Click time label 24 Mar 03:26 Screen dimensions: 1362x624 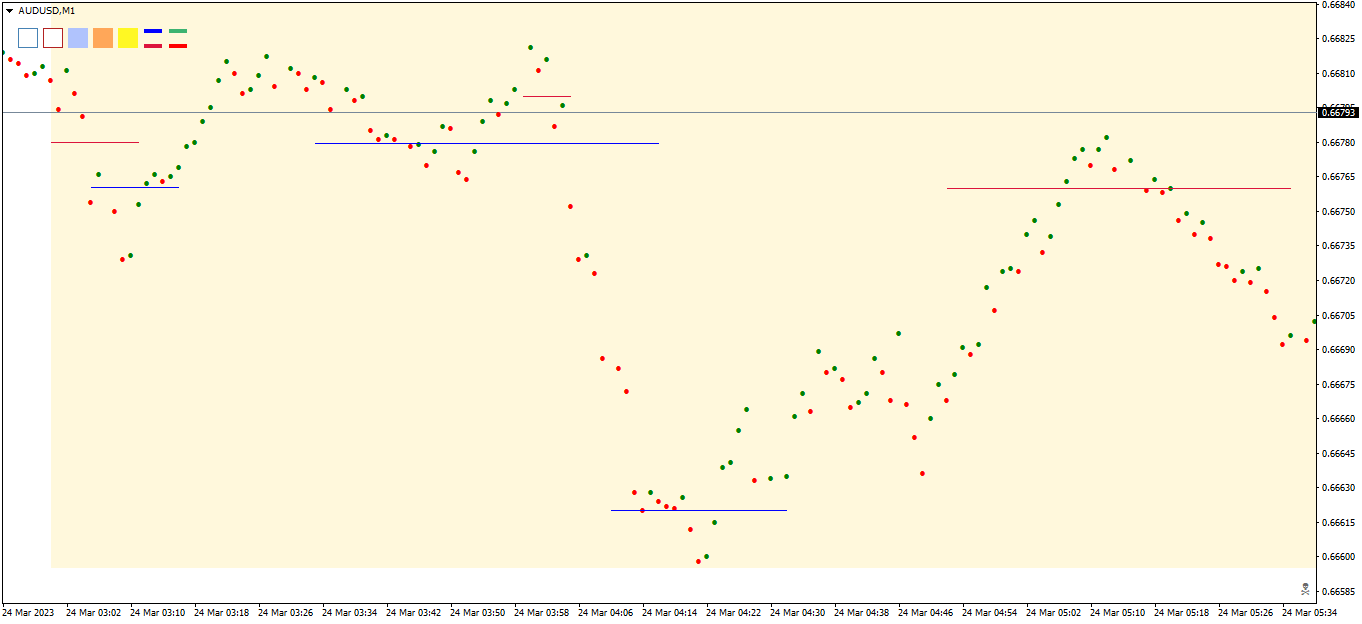[285, 612]
